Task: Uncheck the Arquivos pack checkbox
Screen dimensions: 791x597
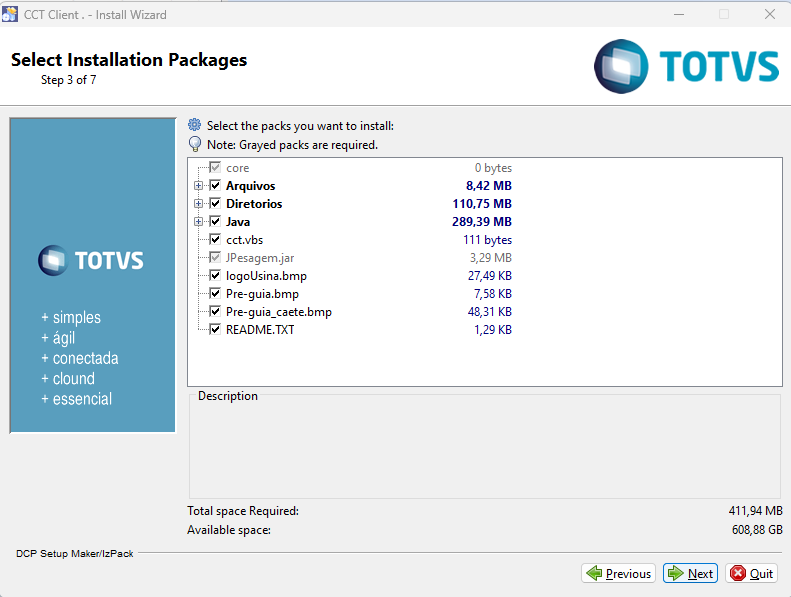Action: pyautogui.click(x=215, y=185)
